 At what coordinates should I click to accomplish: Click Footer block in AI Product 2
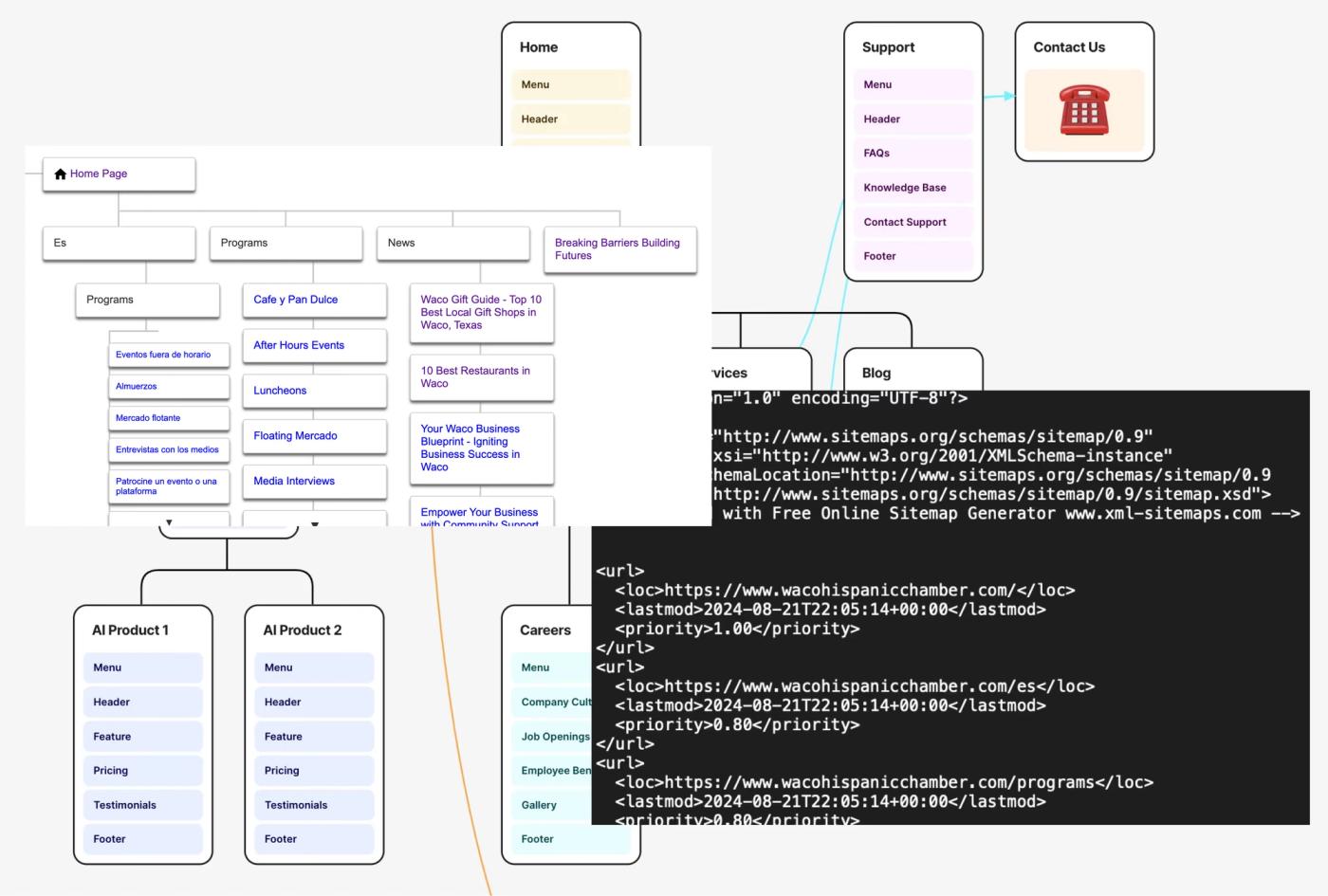tap(314, 840)
